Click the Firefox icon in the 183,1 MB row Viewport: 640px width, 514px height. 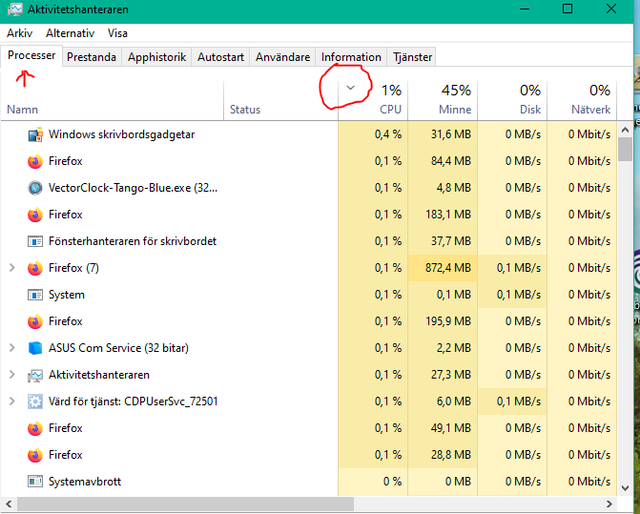[35, 215]
